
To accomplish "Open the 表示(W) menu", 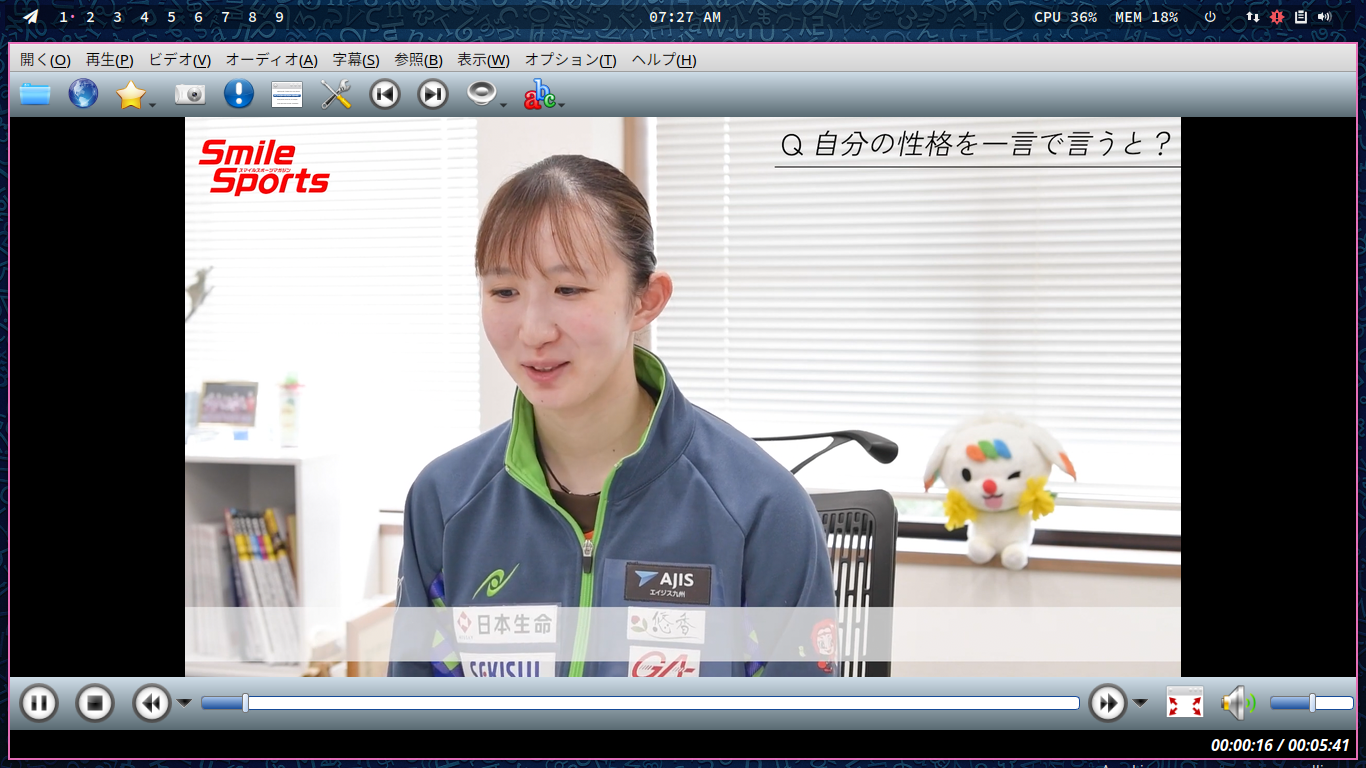I will coord(483,60).
